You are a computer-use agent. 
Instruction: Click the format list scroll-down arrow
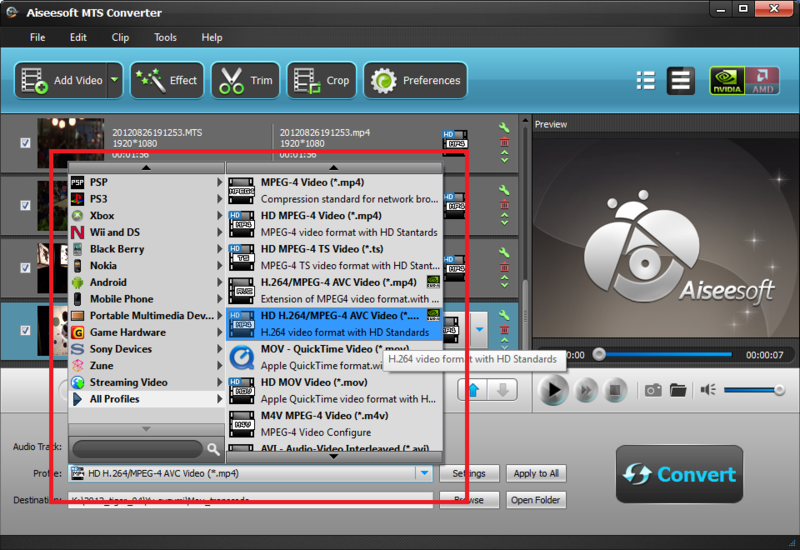click(x=334, y=456)
